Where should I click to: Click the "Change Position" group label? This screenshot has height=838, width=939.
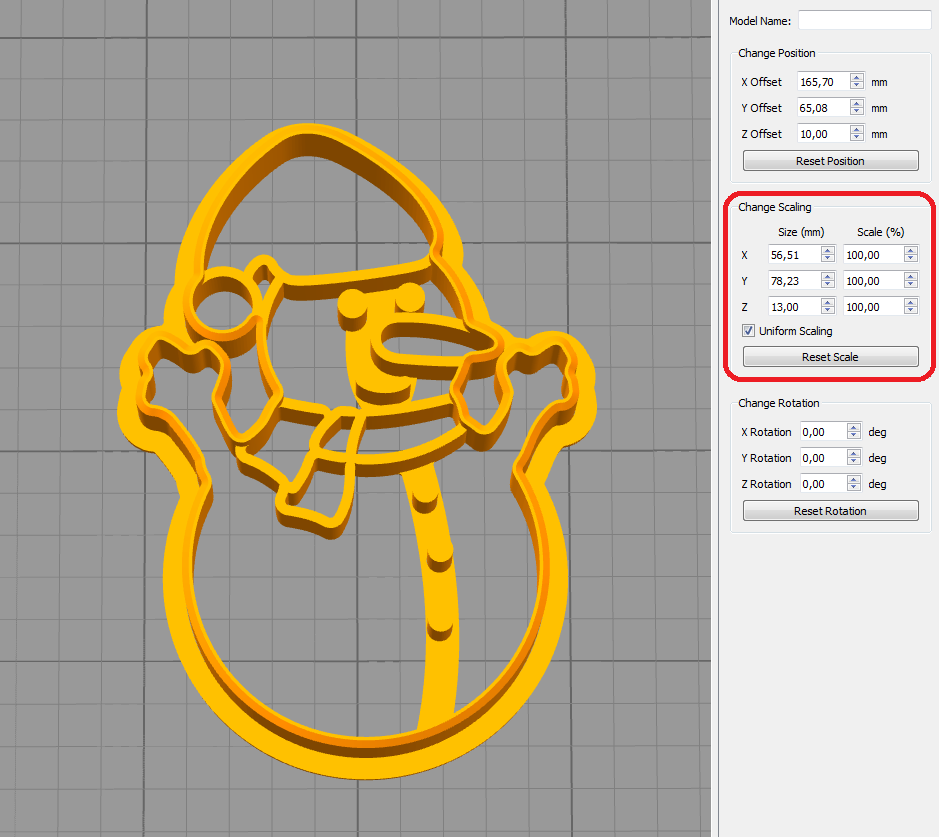[776, 53]
